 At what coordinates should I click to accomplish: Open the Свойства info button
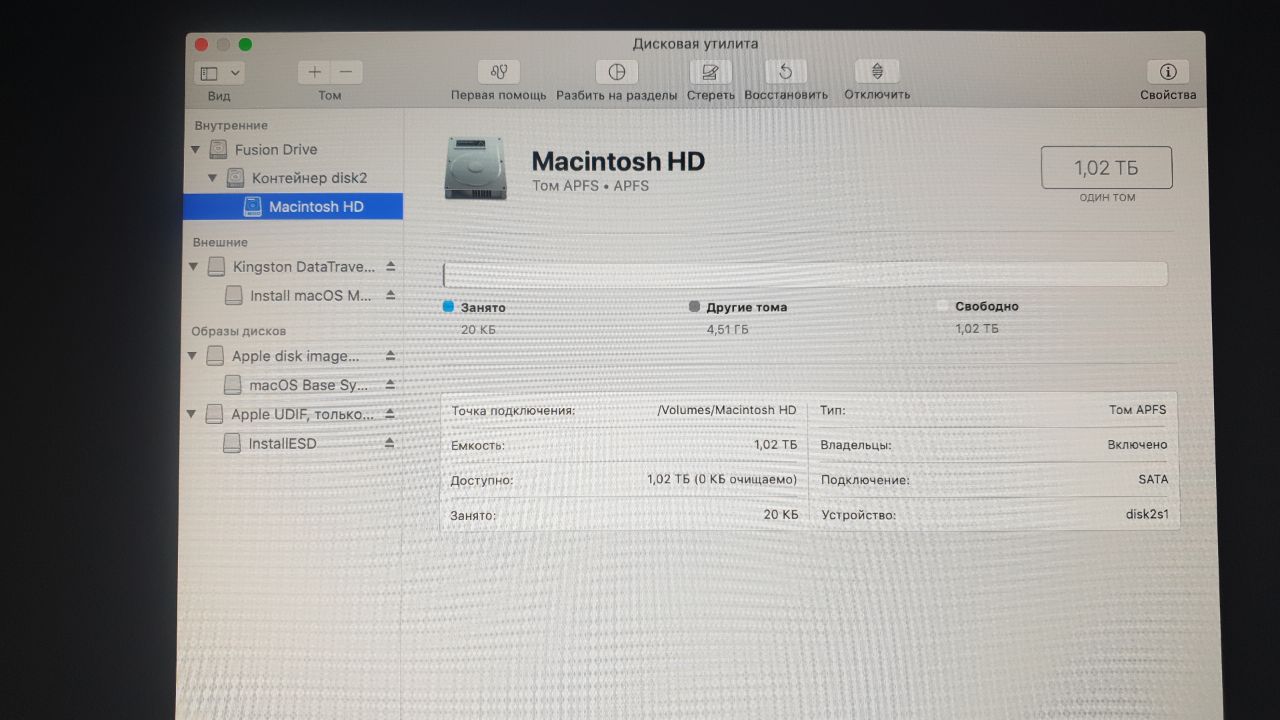point(1167,72)
